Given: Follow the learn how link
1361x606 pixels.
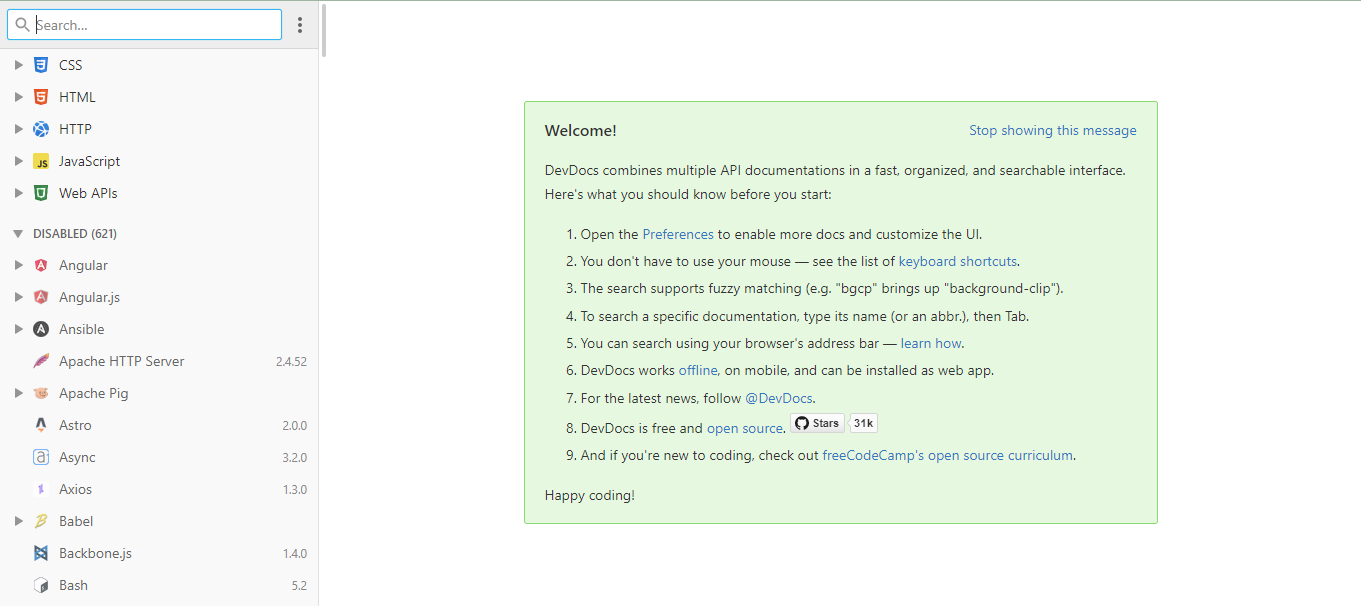Looking at the screenshot, I should (931, 343).
